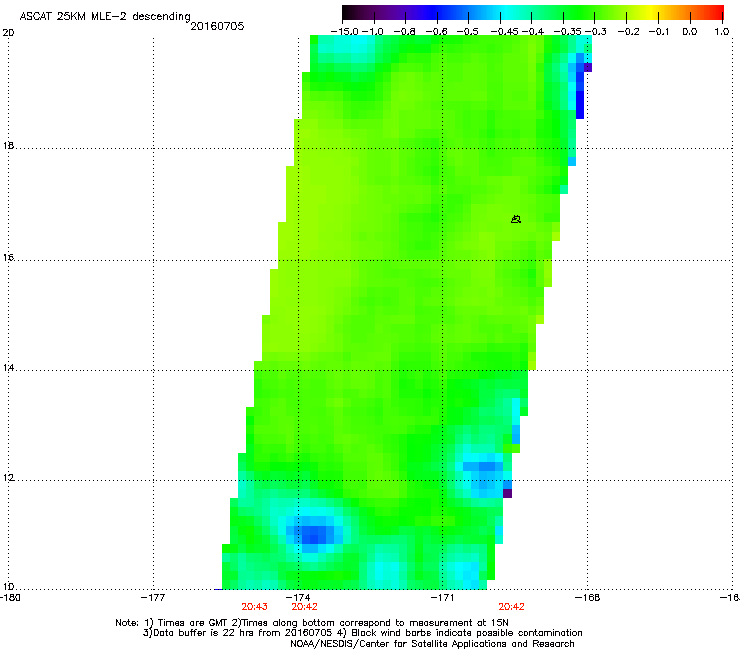Click the NOAA/NESDIS credit line
Viewport: 740px width, 650px height.
coord(432,644)
